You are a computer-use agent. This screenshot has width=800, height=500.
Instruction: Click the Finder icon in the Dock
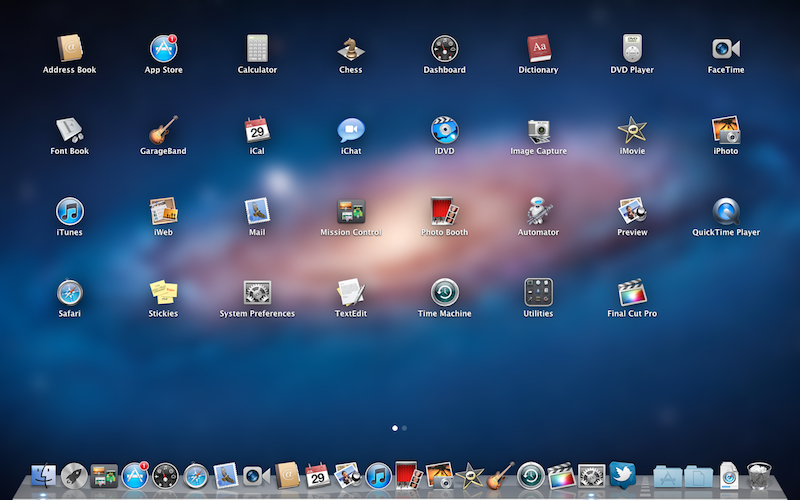[x=43, y=476]
